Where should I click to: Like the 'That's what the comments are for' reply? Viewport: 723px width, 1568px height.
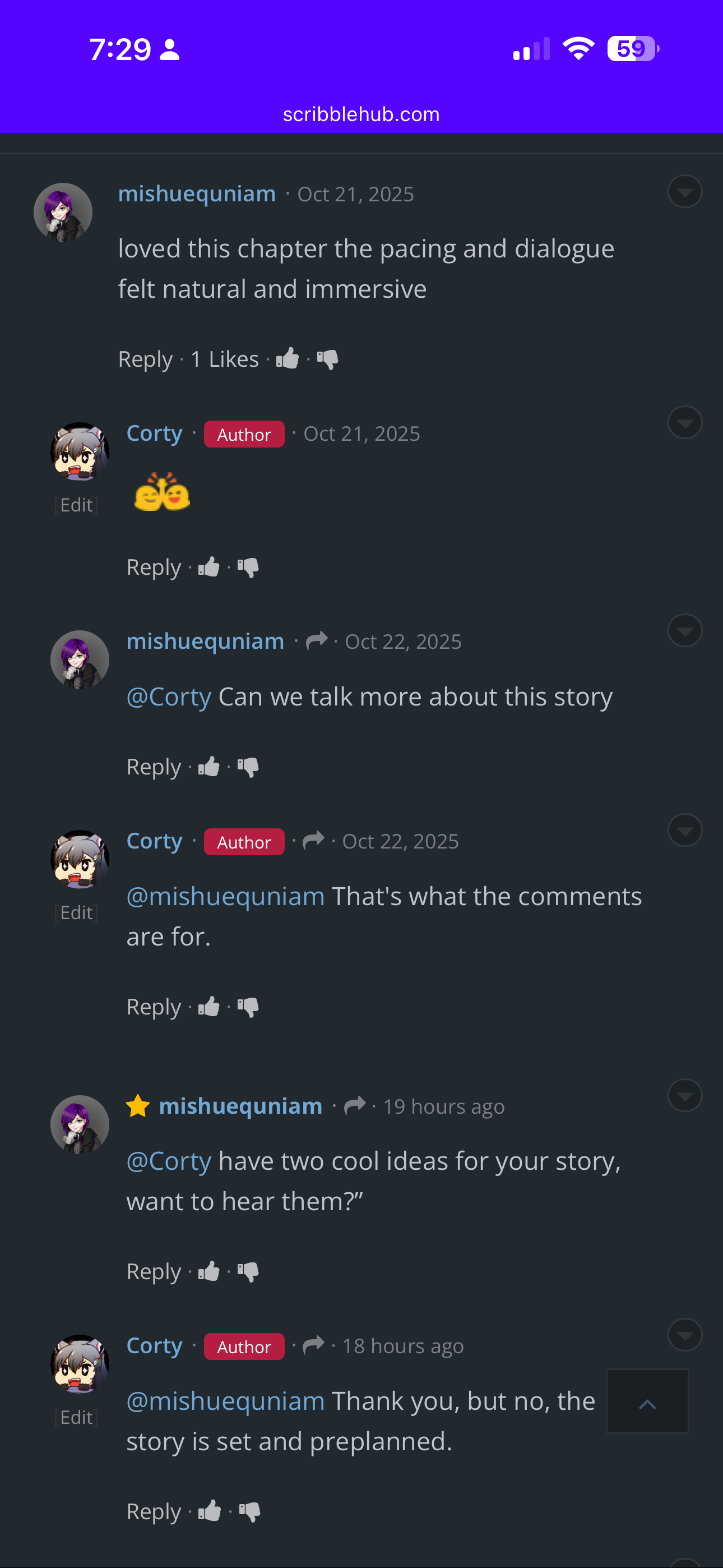tap(208, 1006)
